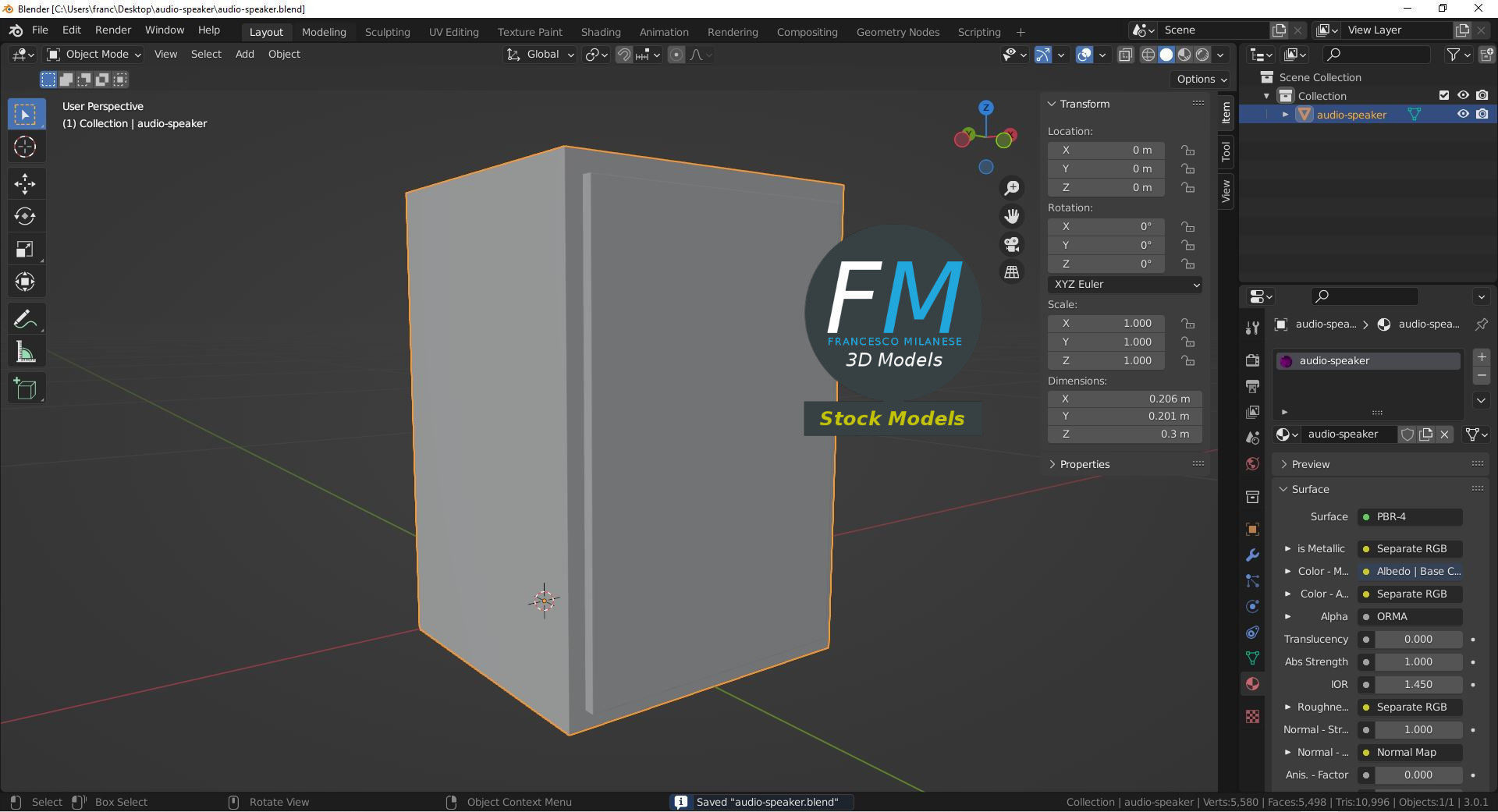Open XYZ Euler rotation mode dropdown
This screenshot has height=812, width=1498.
click(x=1125, y=285)
